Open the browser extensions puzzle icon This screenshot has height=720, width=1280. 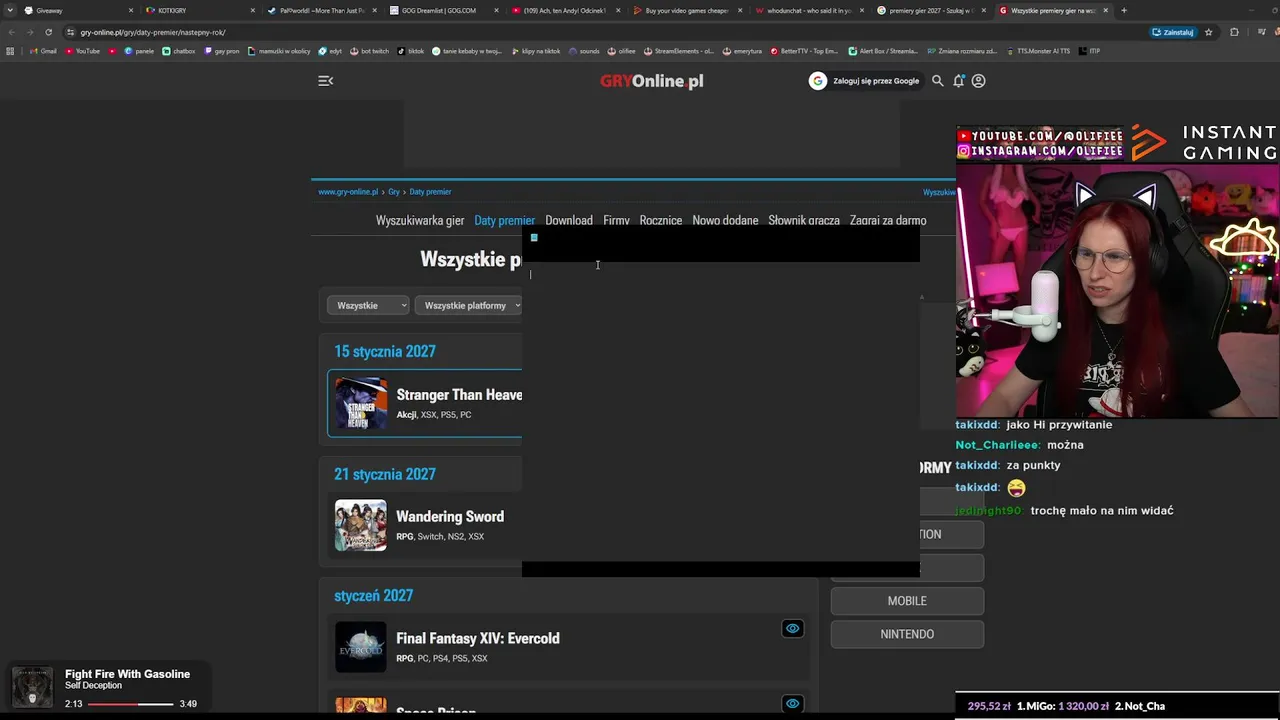pos(1235,32)
